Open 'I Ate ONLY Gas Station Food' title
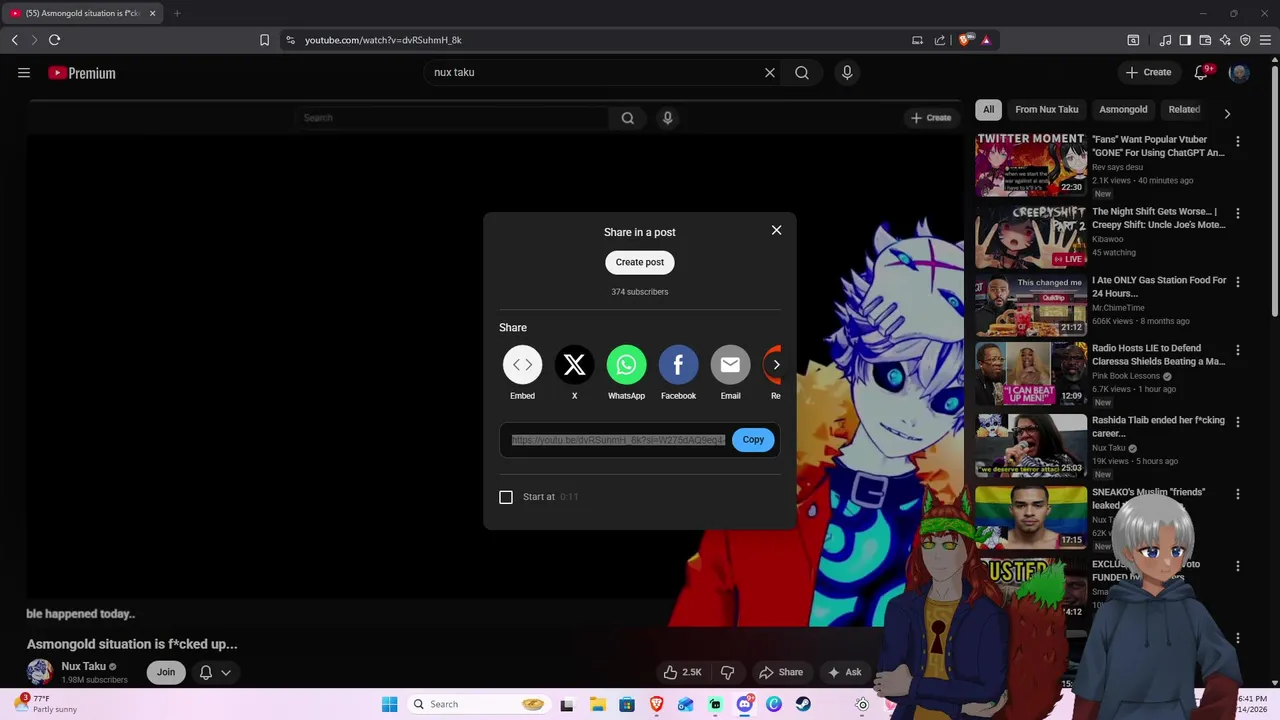Screen dimensions: 1280x720 [1158, 287]
